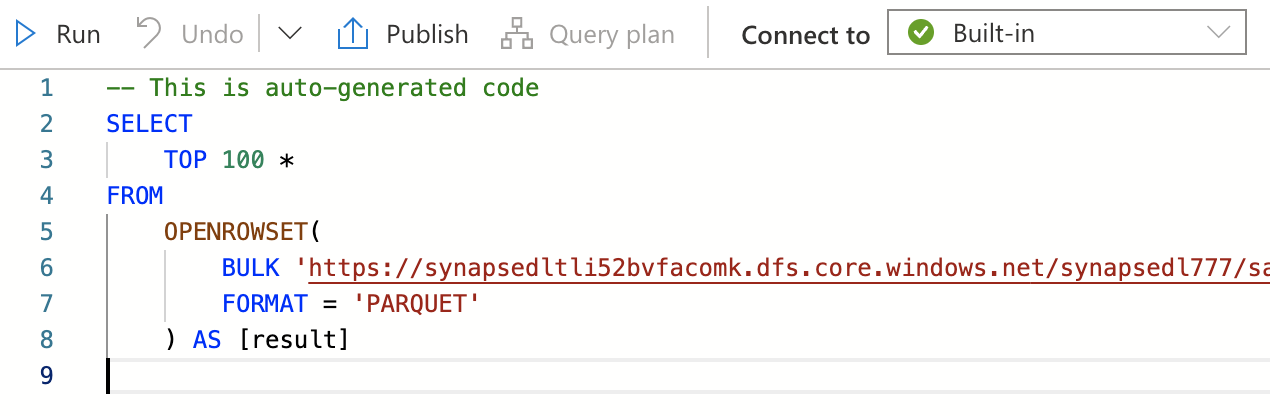Click the Query plan text label

point(612,34)
